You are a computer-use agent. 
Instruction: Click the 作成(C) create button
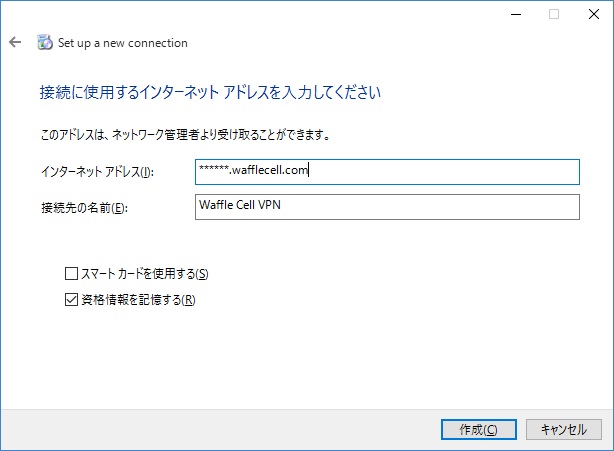tap(479, 429)
